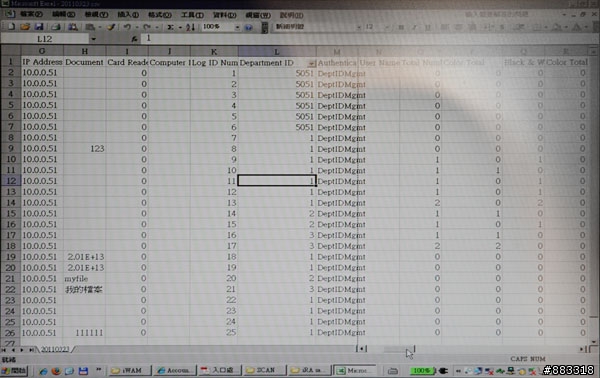
Task: Open the font name dropdown arrow
Action: click(359, 27)
